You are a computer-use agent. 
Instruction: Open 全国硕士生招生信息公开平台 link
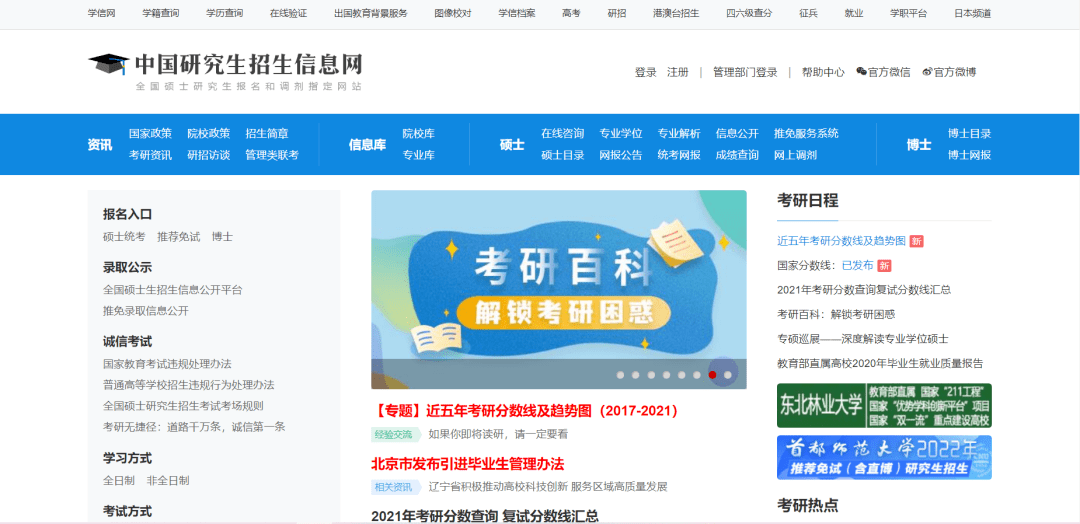coord(173,290)
